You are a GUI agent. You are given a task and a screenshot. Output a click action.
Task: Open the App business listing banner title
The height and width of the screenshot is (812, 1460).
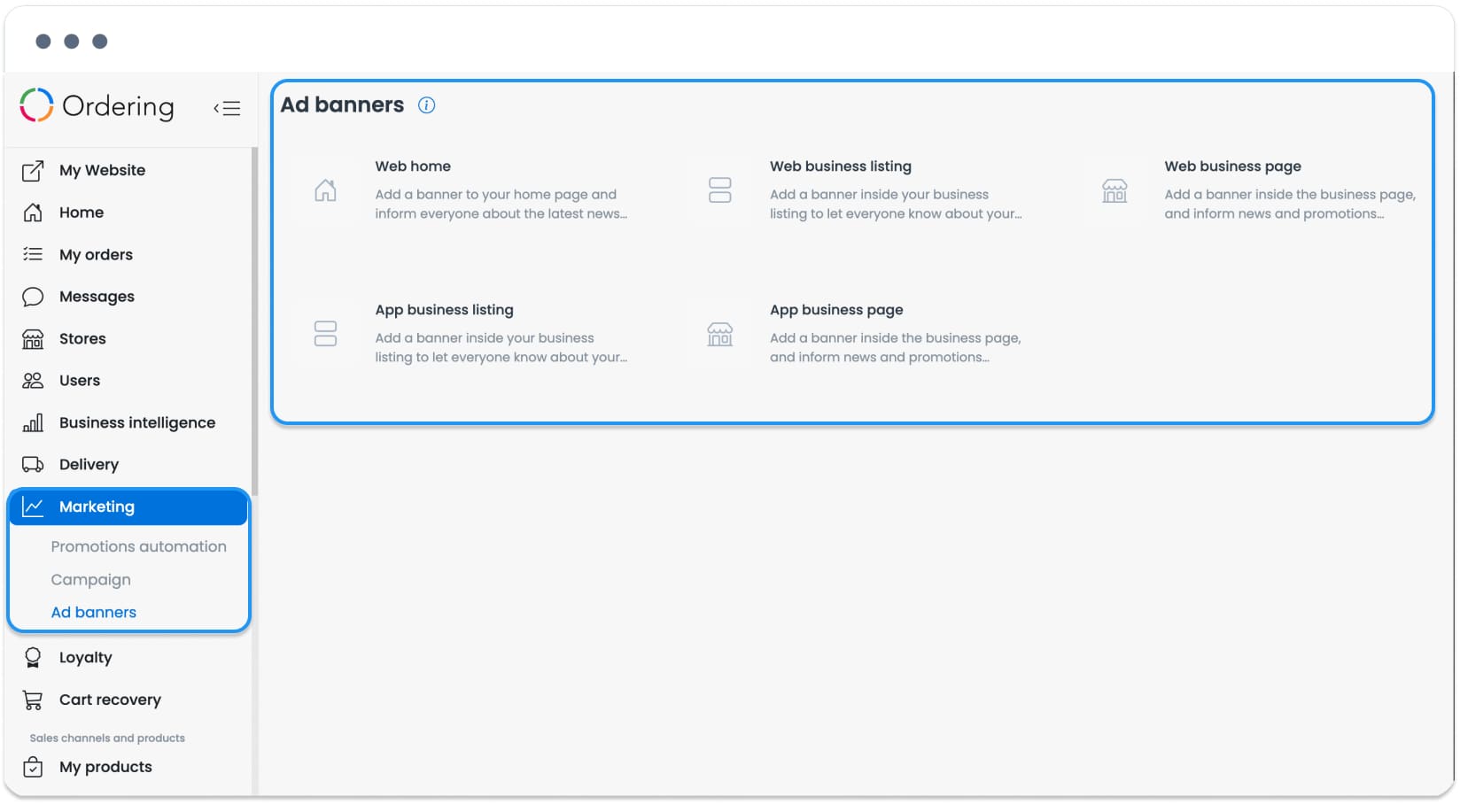(445, 310)
